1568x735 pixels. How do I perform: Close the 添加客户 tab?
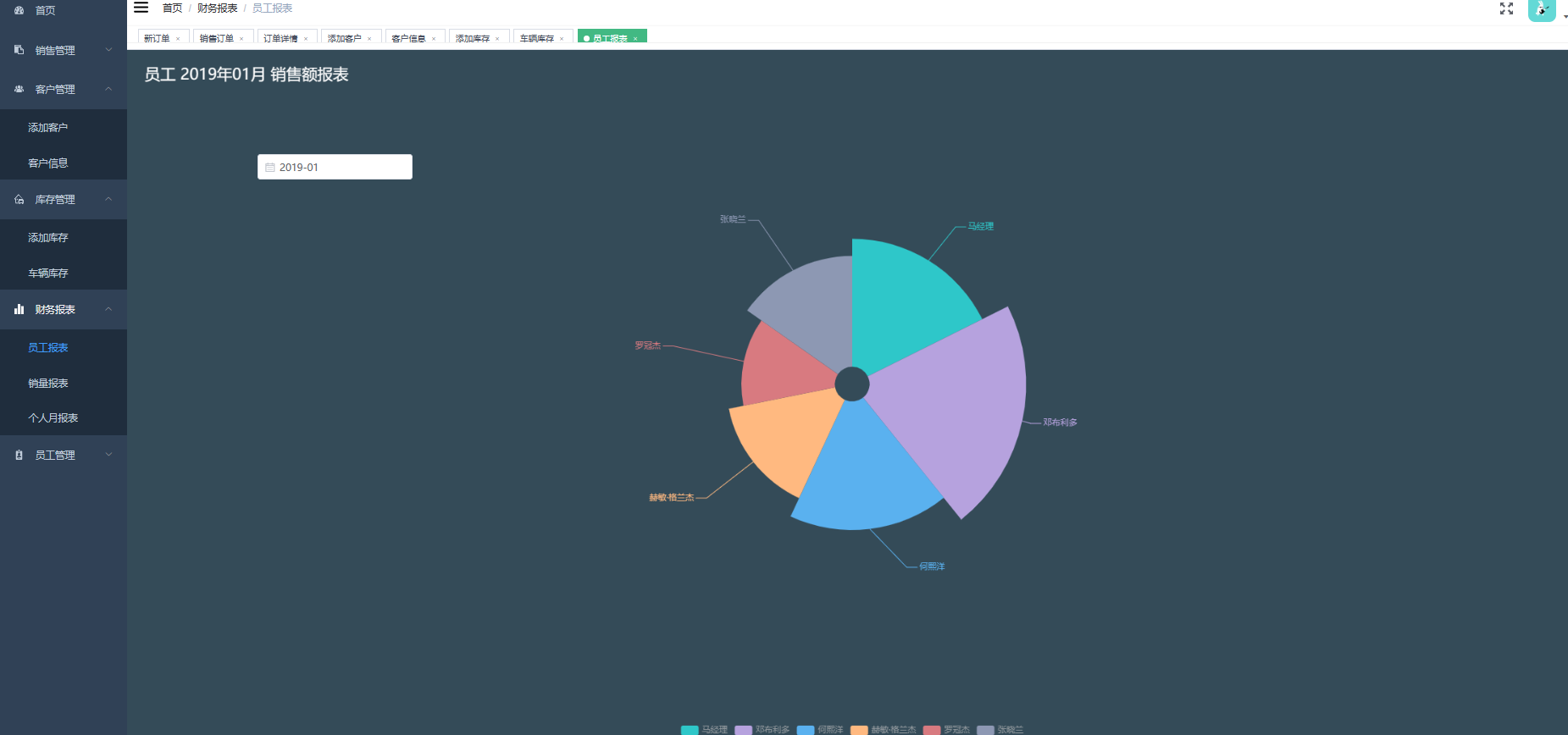tap(369, 39)
